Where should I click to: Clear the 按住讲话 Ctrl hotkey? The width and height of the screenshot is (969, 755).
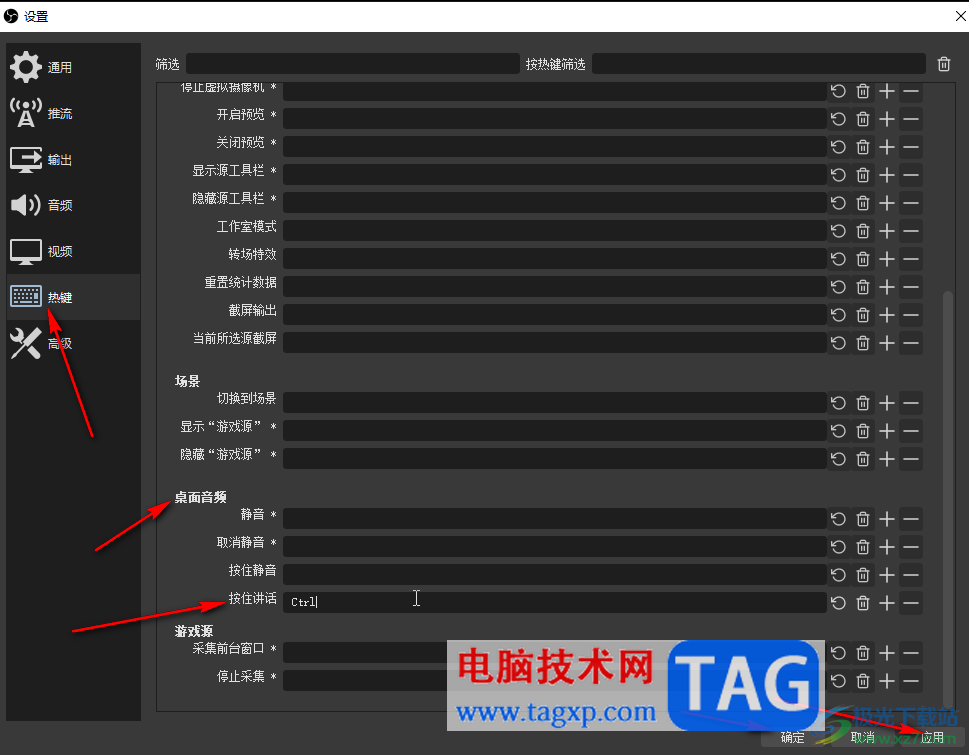pos(863,603)
